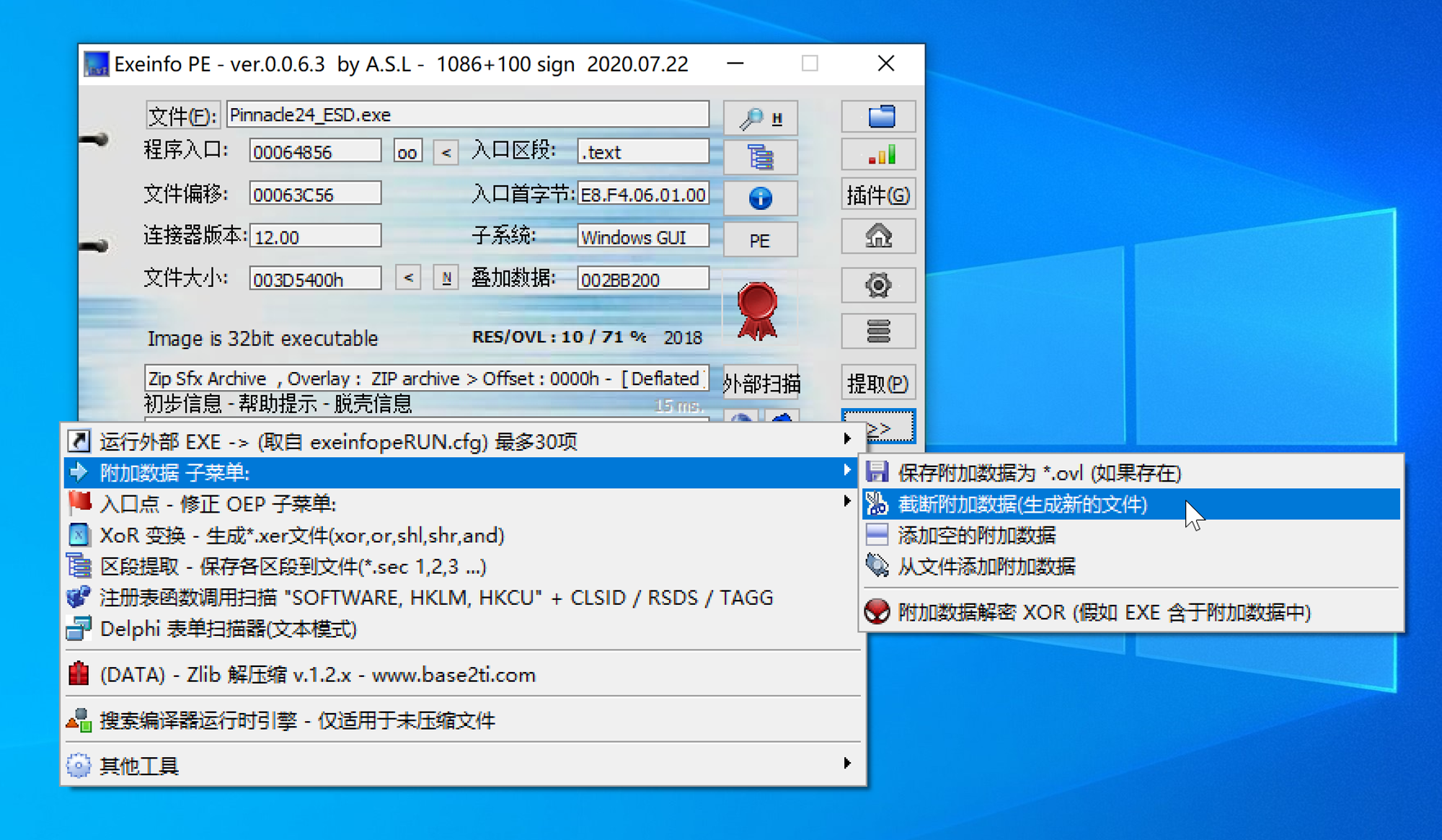This screenshot has width=1442, height=840.
Task: Select 注册表函数调用扫描 menu entry
Action: click(463, 597)
